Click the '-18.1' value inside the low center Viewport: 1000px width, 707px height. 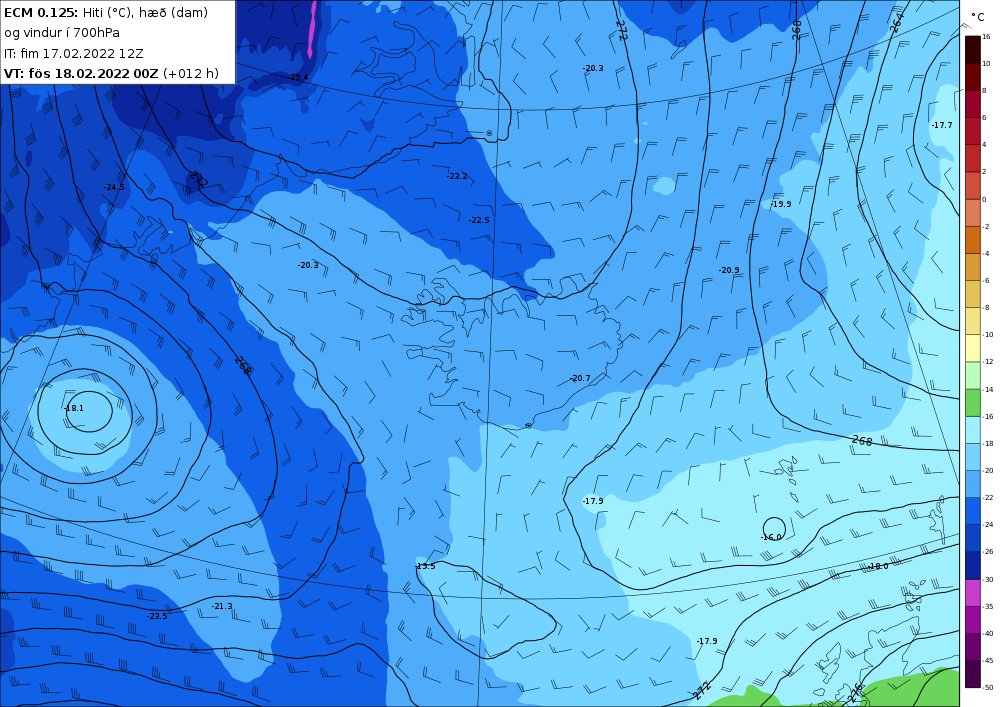pyautogui.click(x=74, y=409)
